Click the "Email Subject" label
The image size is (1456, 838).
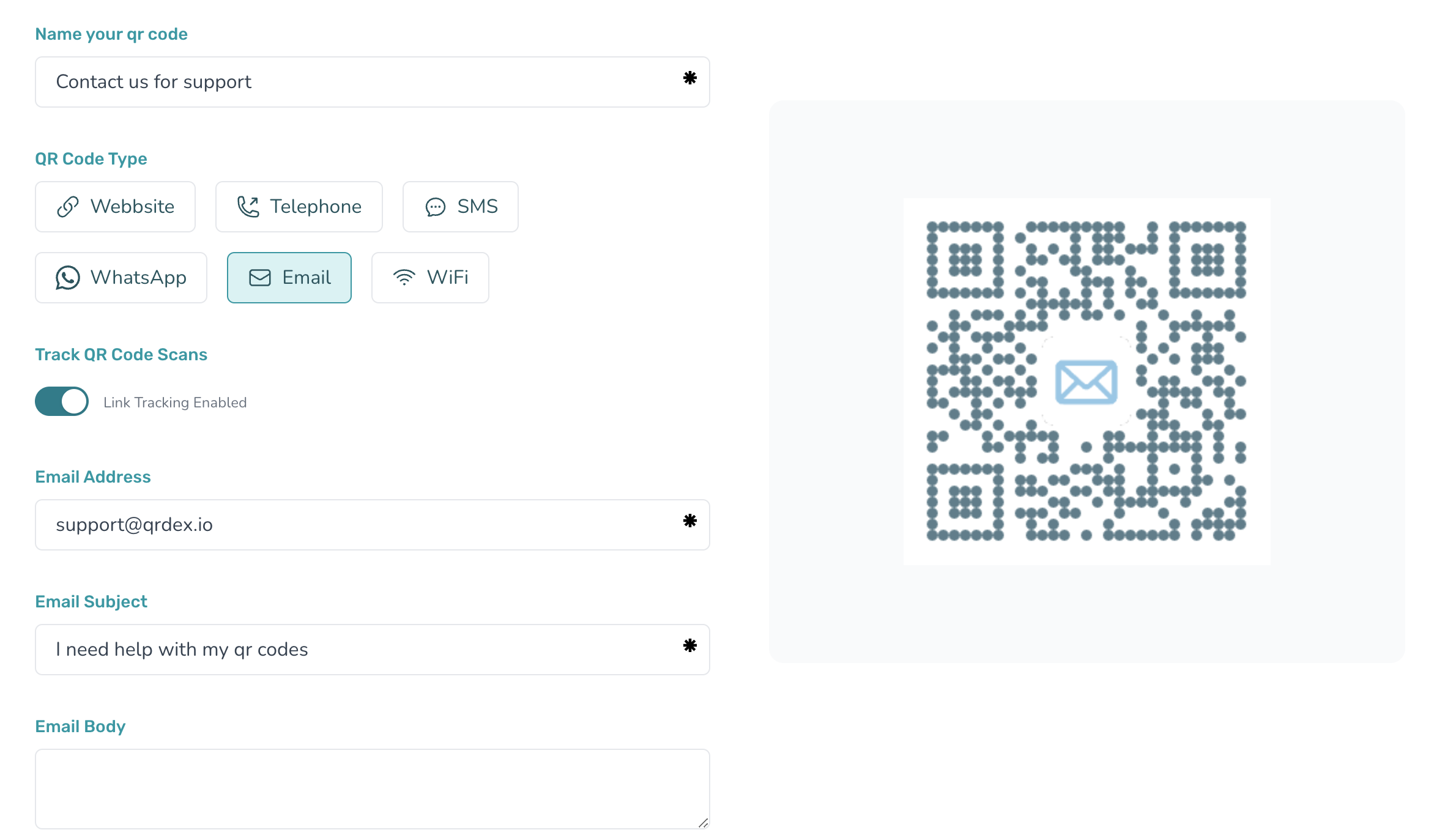[91, 602]
